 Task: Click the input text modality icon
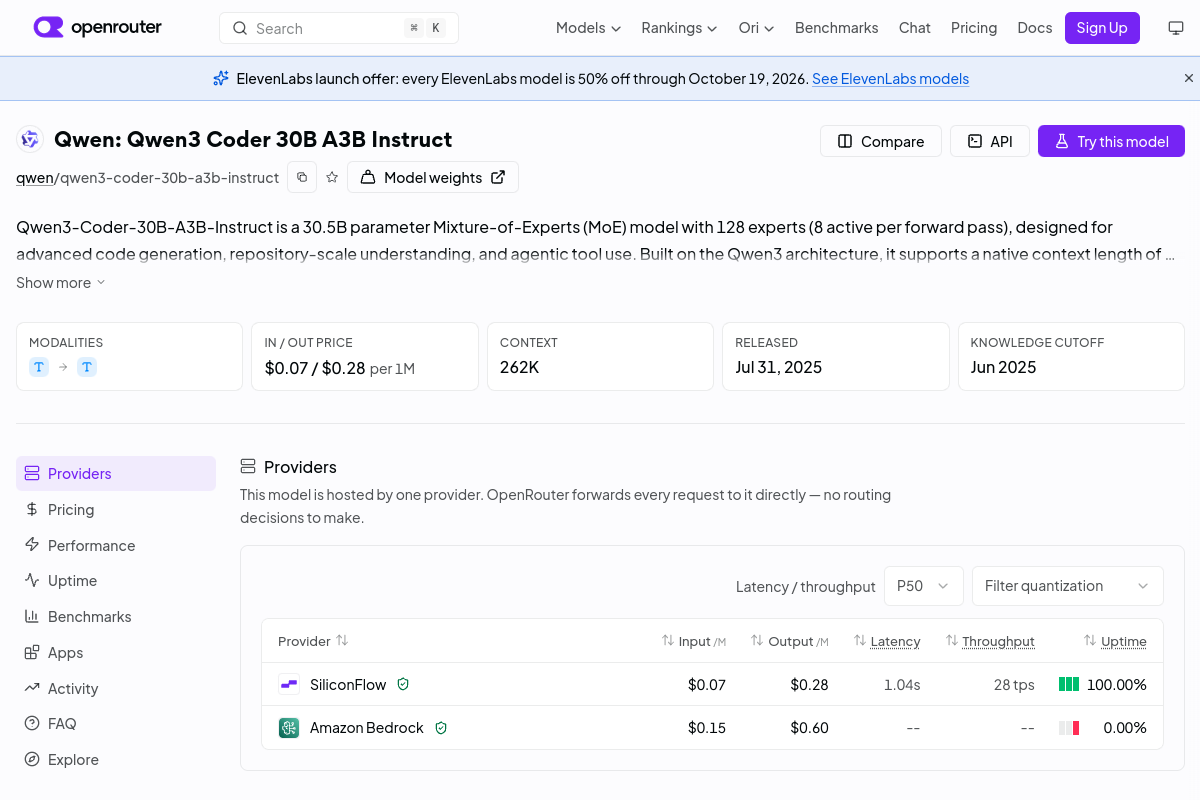(39, 367)
